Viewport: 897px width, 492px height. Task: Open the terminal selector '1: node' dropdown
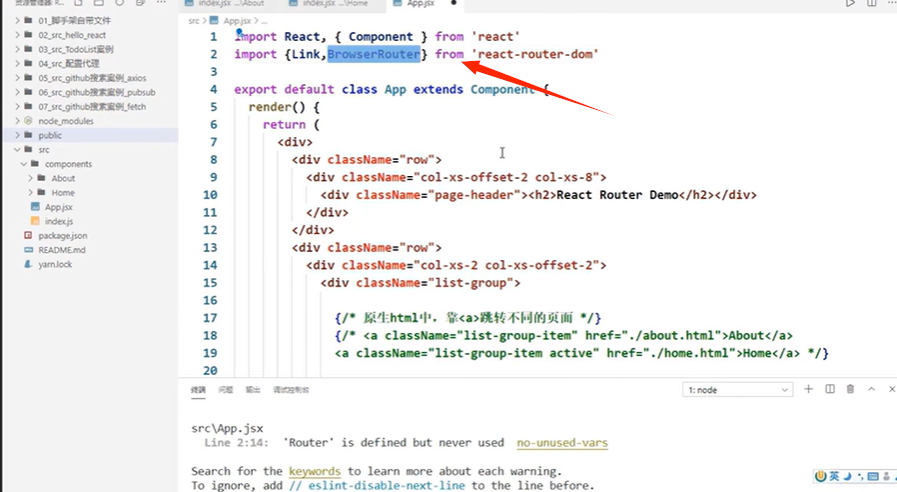737,390
